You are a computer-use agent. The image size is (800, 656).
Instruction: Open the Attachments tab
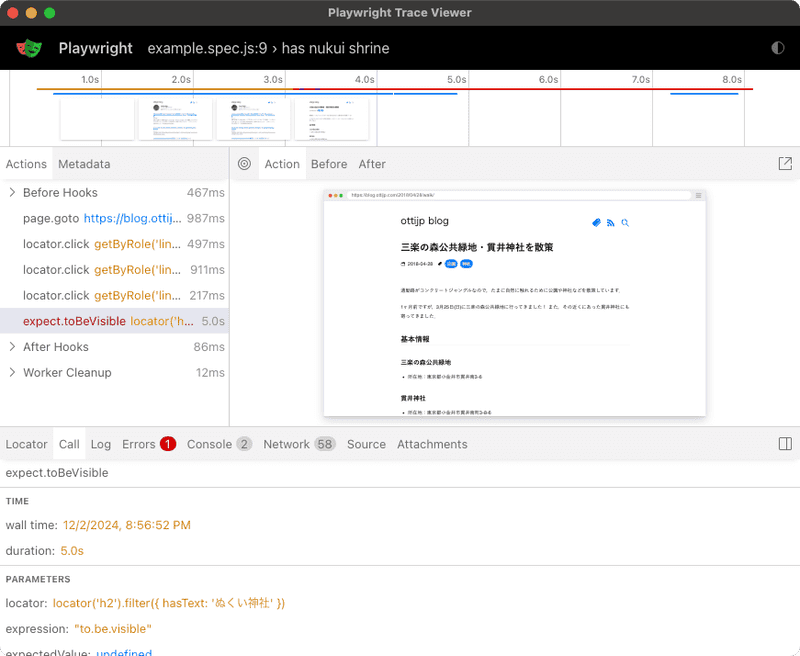click(x=432, y=444)
